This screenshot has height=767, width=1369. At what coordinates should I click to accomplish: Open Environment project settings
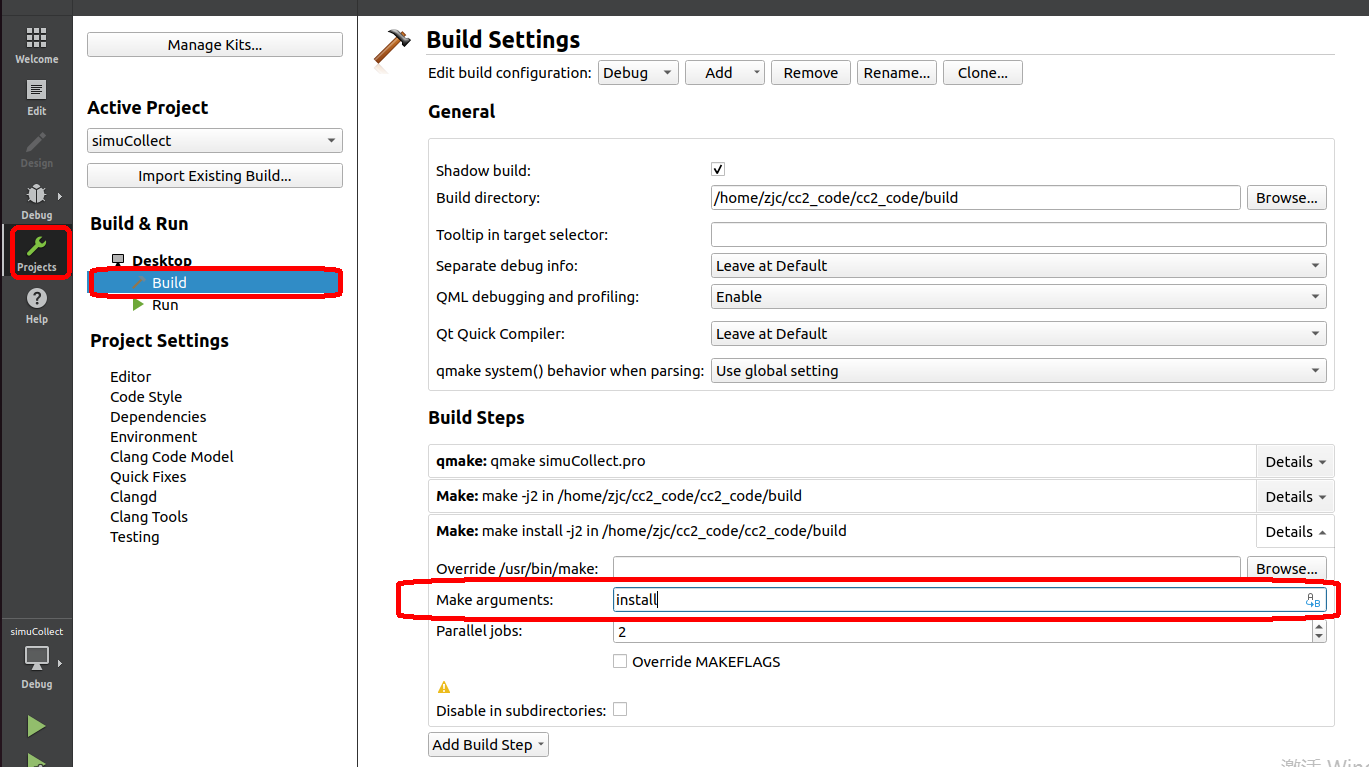click(x=154, y=437)
